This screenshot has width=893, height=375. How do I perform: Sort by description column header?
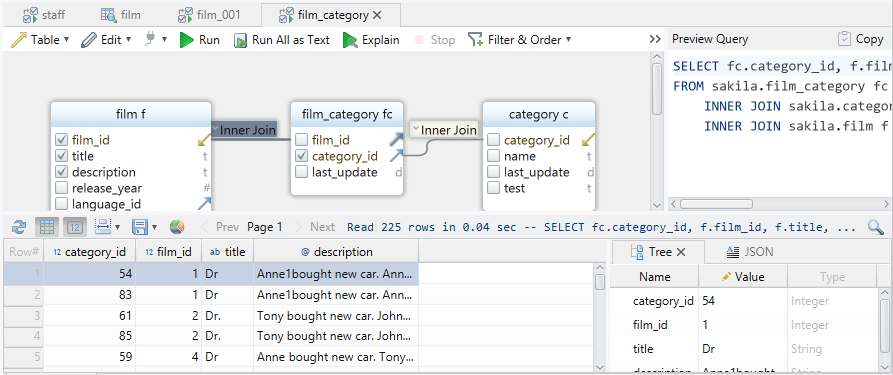pos(336,252)
